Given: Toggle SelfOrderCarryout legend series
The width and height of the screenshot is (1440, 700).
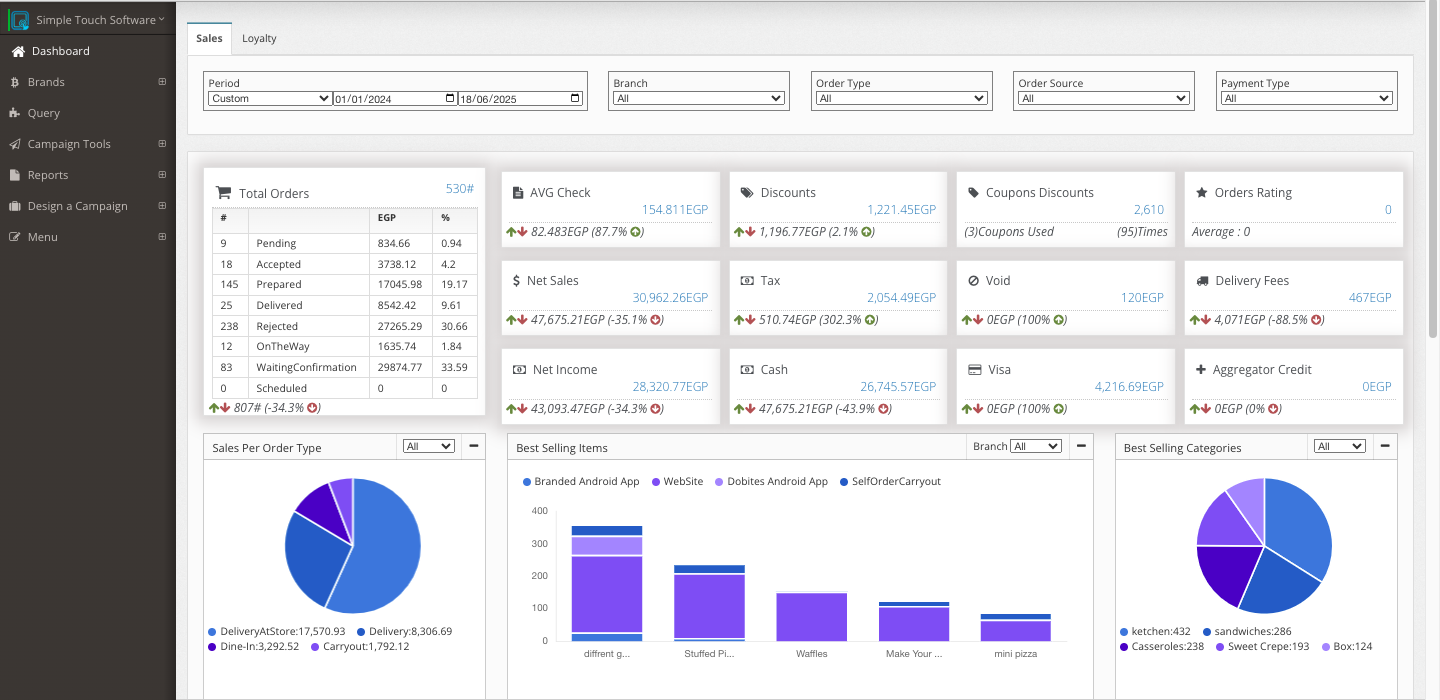Looking at the screenshot, I should (890, 481).
